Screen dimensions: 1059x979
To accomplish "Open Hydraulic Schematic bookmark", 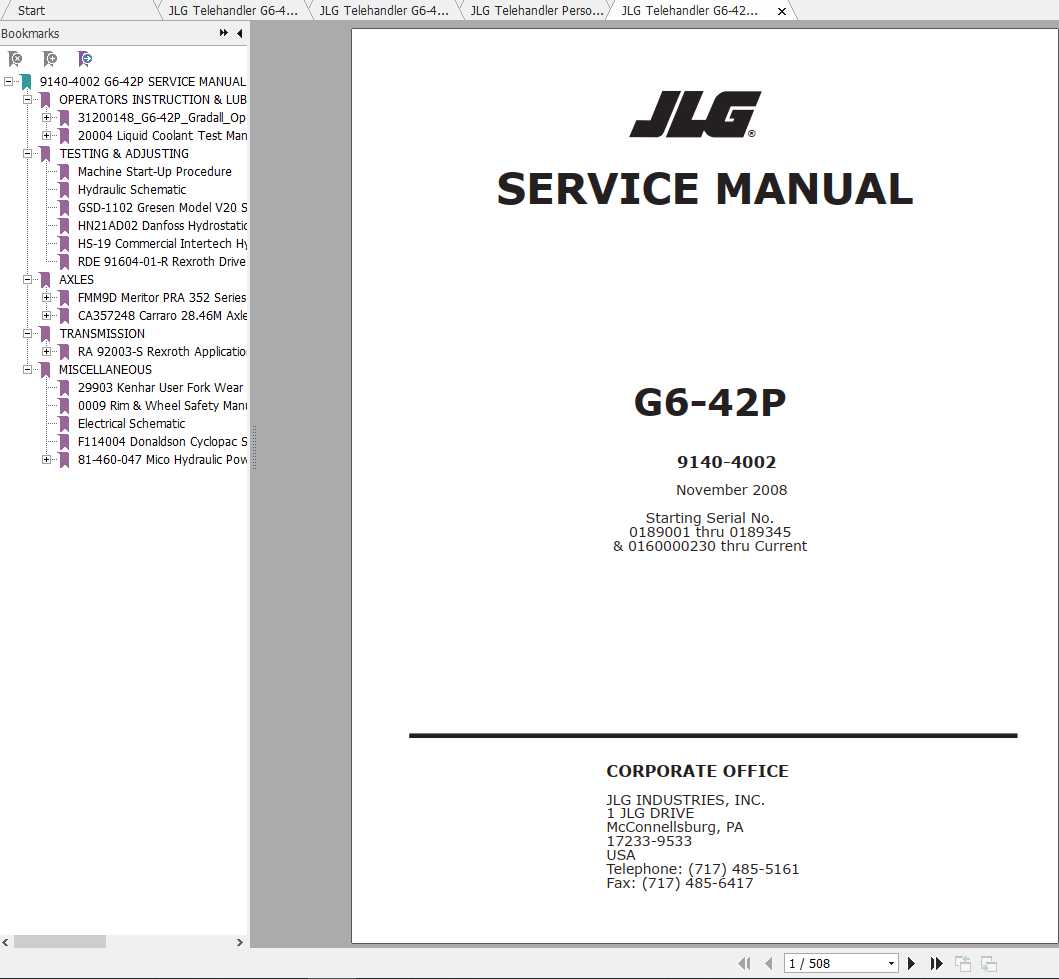I will pyautogui.click(x=132, y=190).
